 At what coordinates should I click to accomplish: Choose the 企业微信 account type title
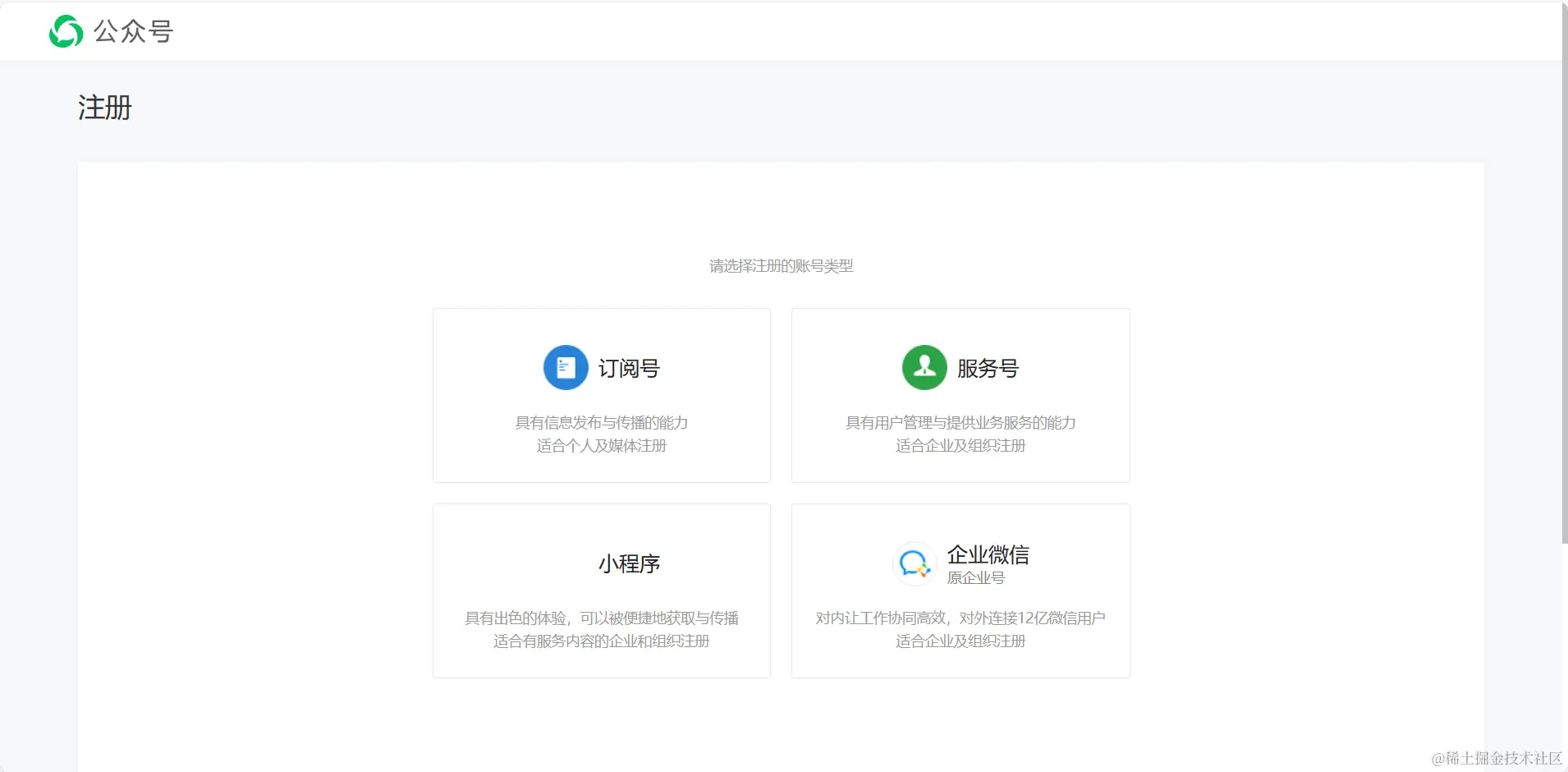coord(988,554)
